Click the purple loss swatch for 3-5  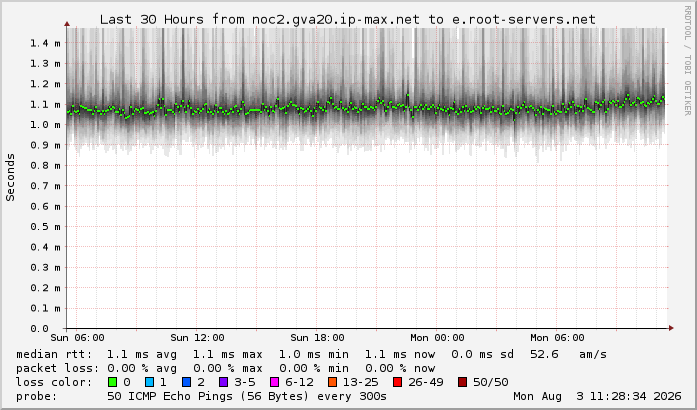click(224, 382)
